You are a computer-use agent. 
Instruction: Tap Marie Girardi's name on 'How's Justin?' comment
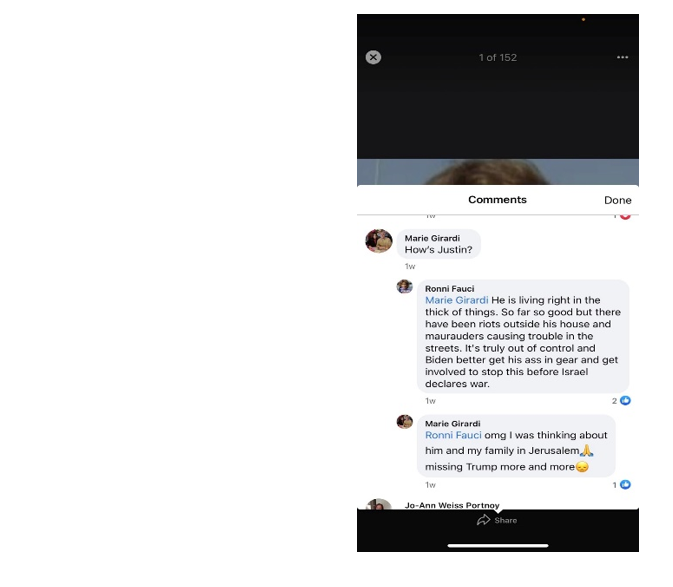coord(432,238)
